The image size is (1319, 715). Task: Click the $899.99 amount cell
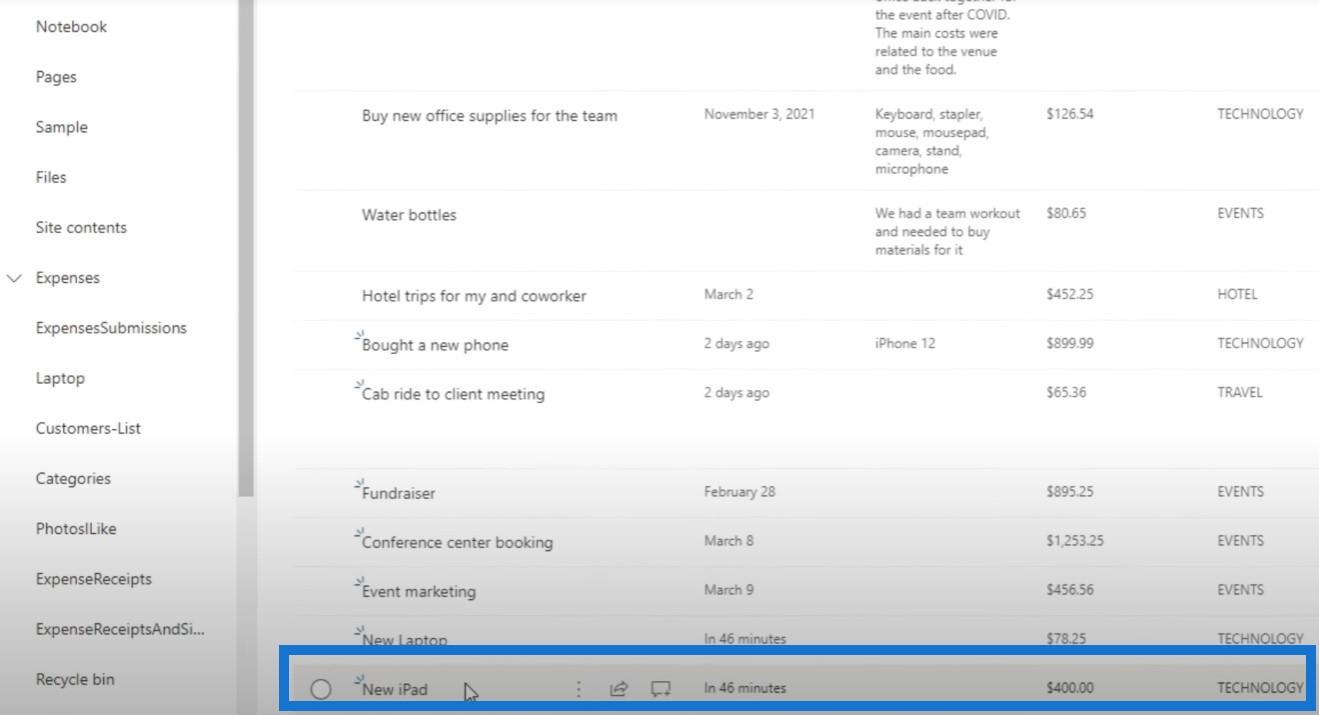coord(1070,343)
